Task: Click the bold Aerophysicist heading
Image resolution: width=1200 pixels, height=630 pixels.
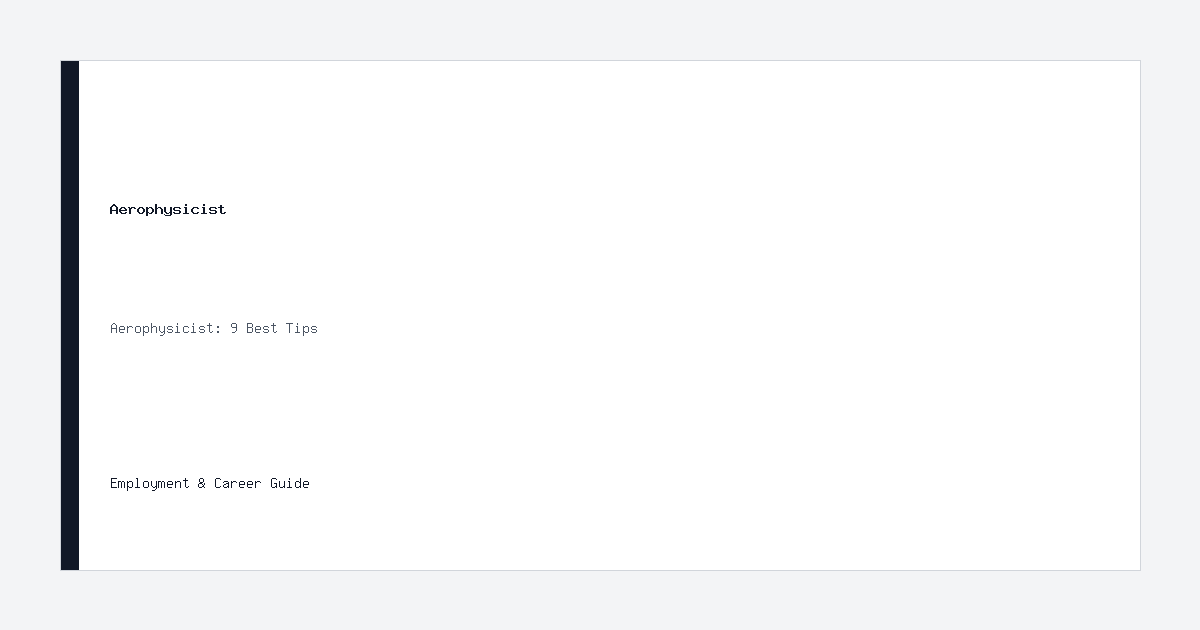Action: pyautogui.click(x=168, y=210)
